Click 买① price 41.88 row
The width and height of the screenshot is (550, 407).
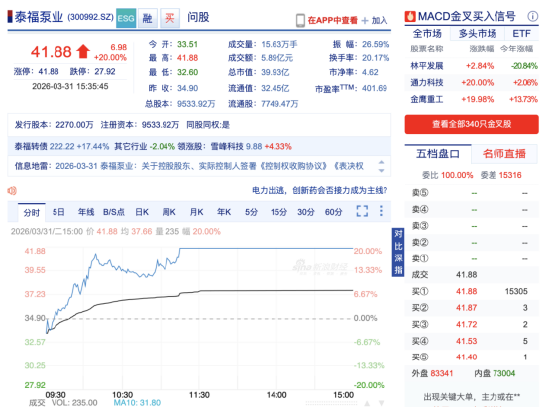tap(471, 291)
